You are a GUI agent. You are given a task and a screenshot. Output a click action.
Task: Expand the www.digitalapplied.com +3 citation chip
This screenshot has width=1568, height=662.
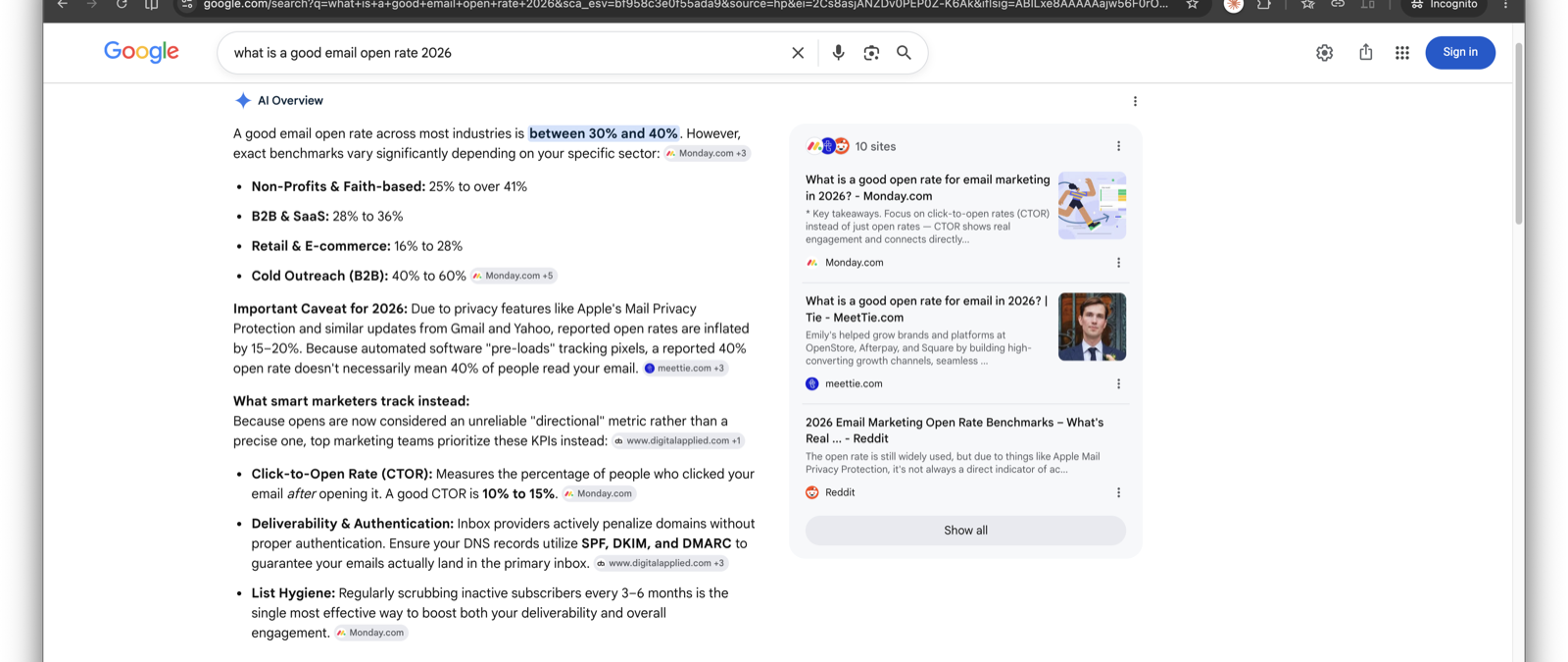(661, 564)
